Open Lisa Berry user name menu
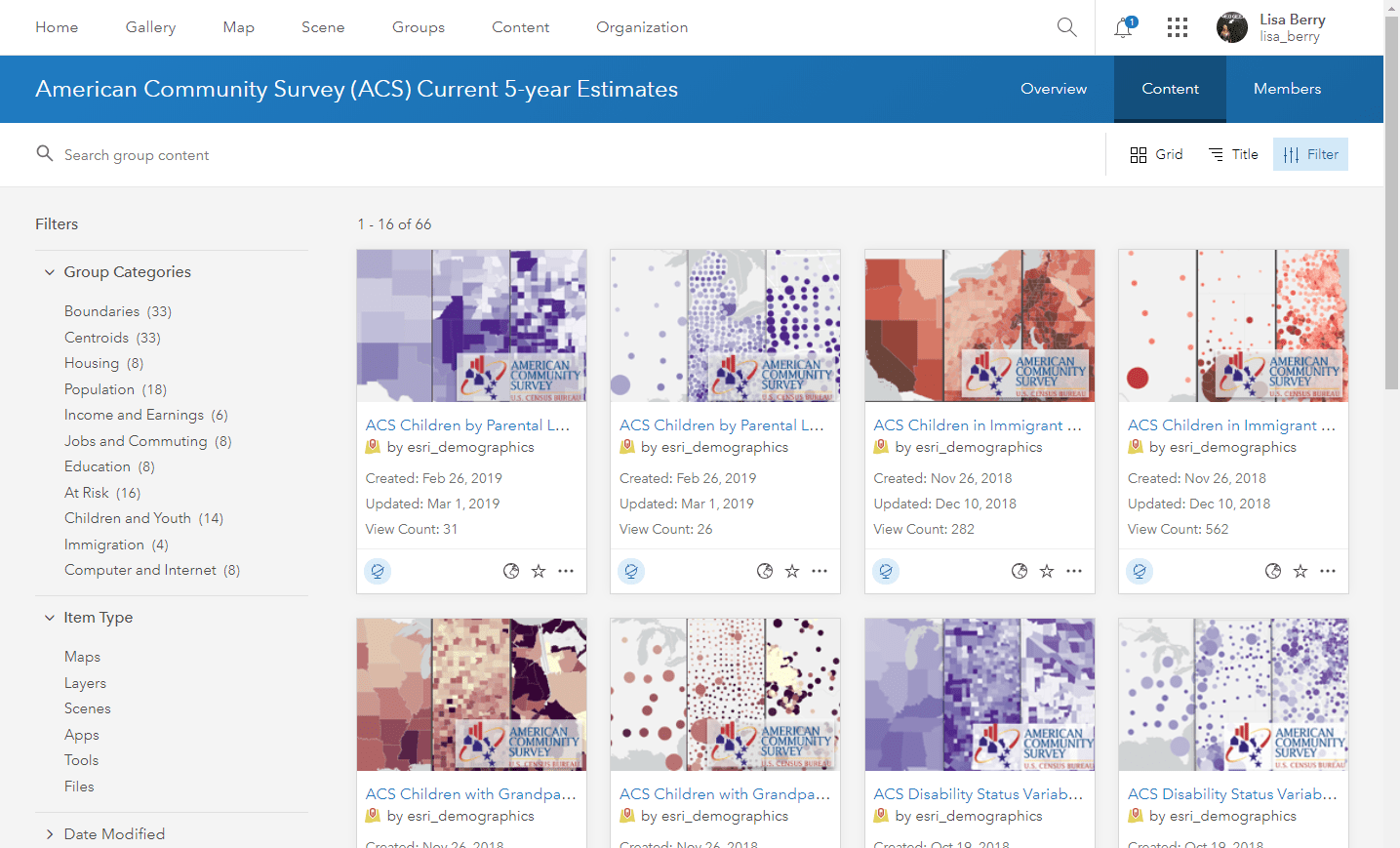The image size is (1400, 848). [x=1292, y=27]
